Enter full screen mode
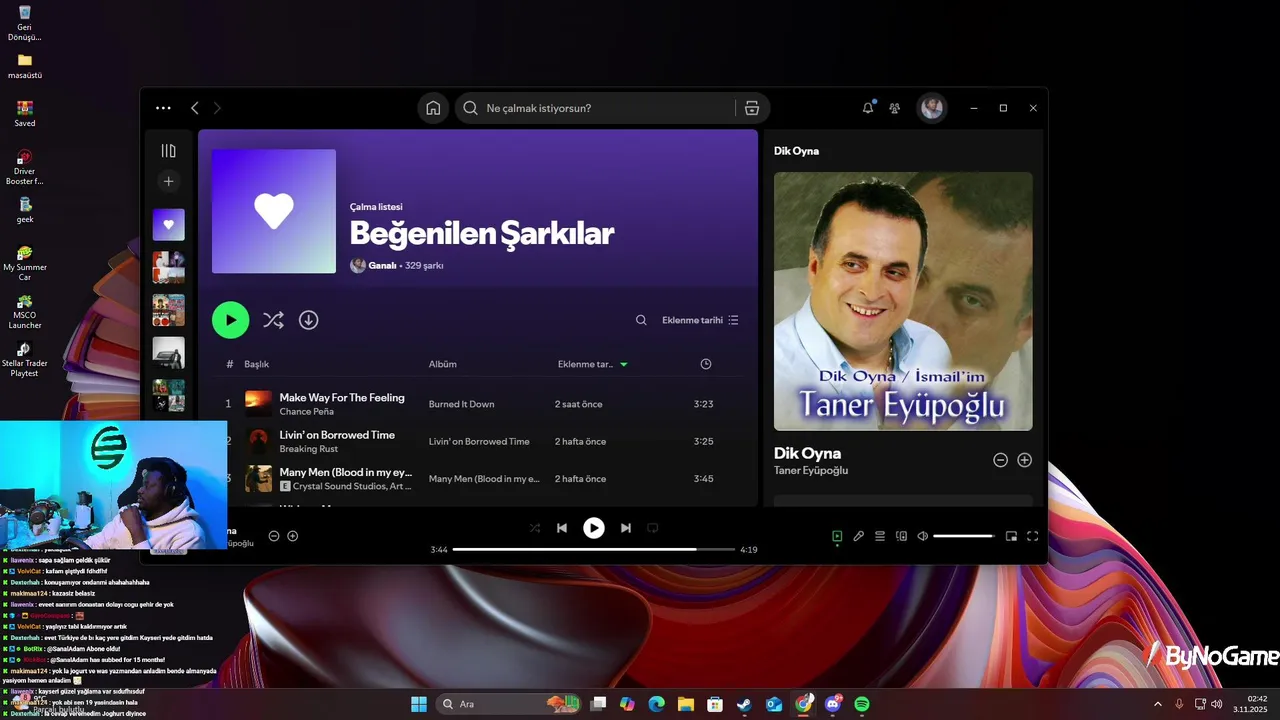 [1033, 536]
